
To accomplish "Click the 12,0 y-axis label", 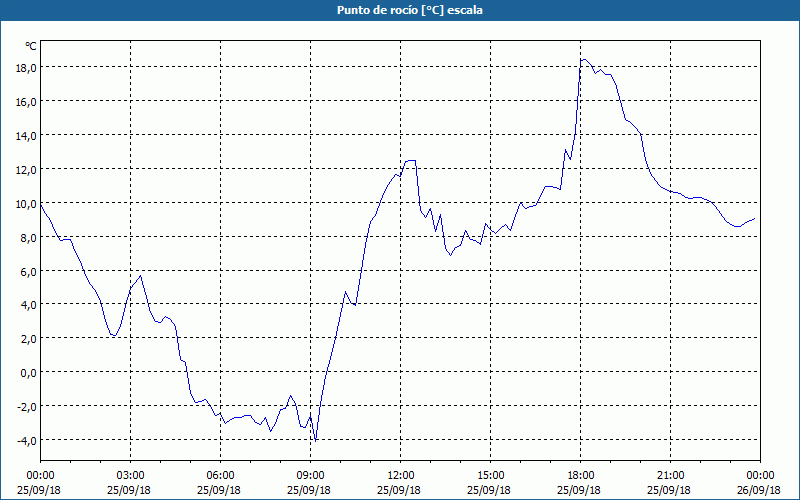I will pyautogui.click(x=26, y=169).
